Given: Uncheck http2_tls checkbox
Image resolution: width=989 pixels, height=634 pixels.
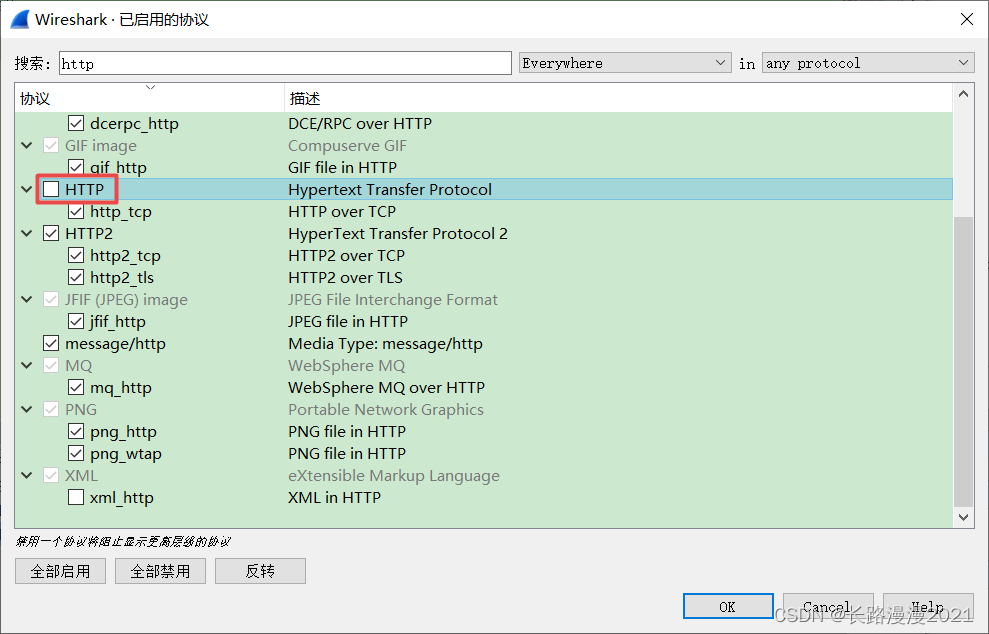Looking at the screenshot, I should coord(76,278).
